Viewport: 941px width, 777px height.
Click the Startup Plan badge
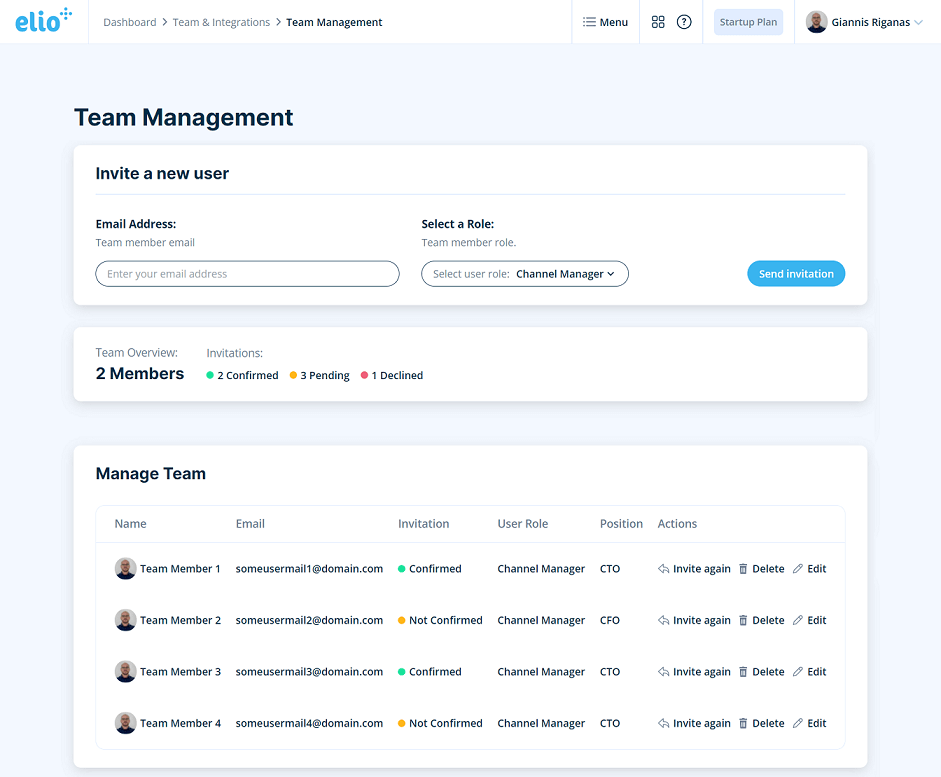pyautogui.click(x=748, y=22)
